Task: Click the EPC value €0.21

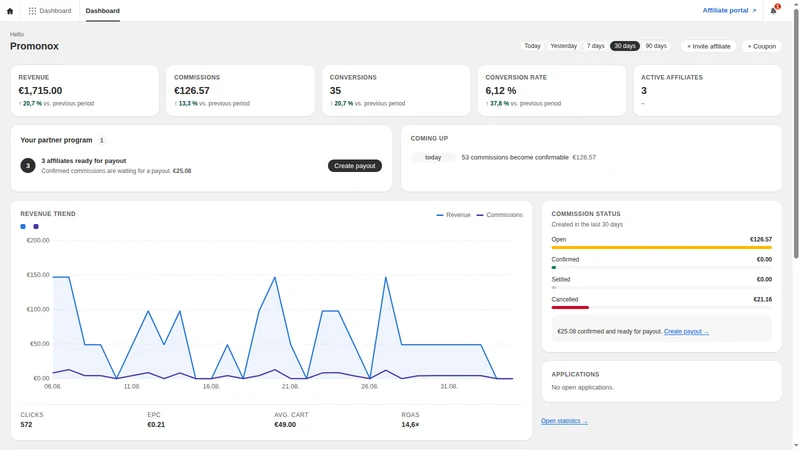Action: click(x=156, y=424)
